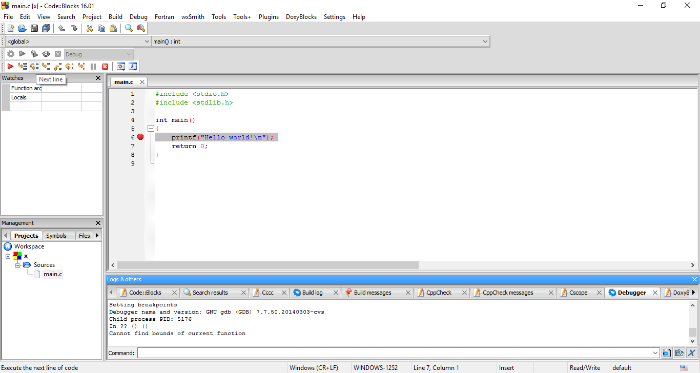Viewport: 700px width, 373px height.
Task: Paste from the clipboard with the toolbar icon
Action: [x=113, y=28]
